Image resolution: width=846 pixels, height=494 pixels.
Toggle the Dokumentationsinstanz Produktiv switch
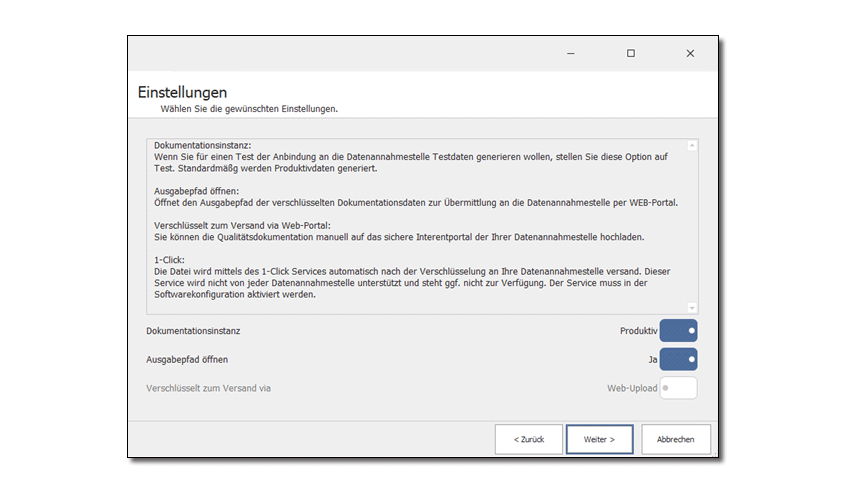pos(678,330)
